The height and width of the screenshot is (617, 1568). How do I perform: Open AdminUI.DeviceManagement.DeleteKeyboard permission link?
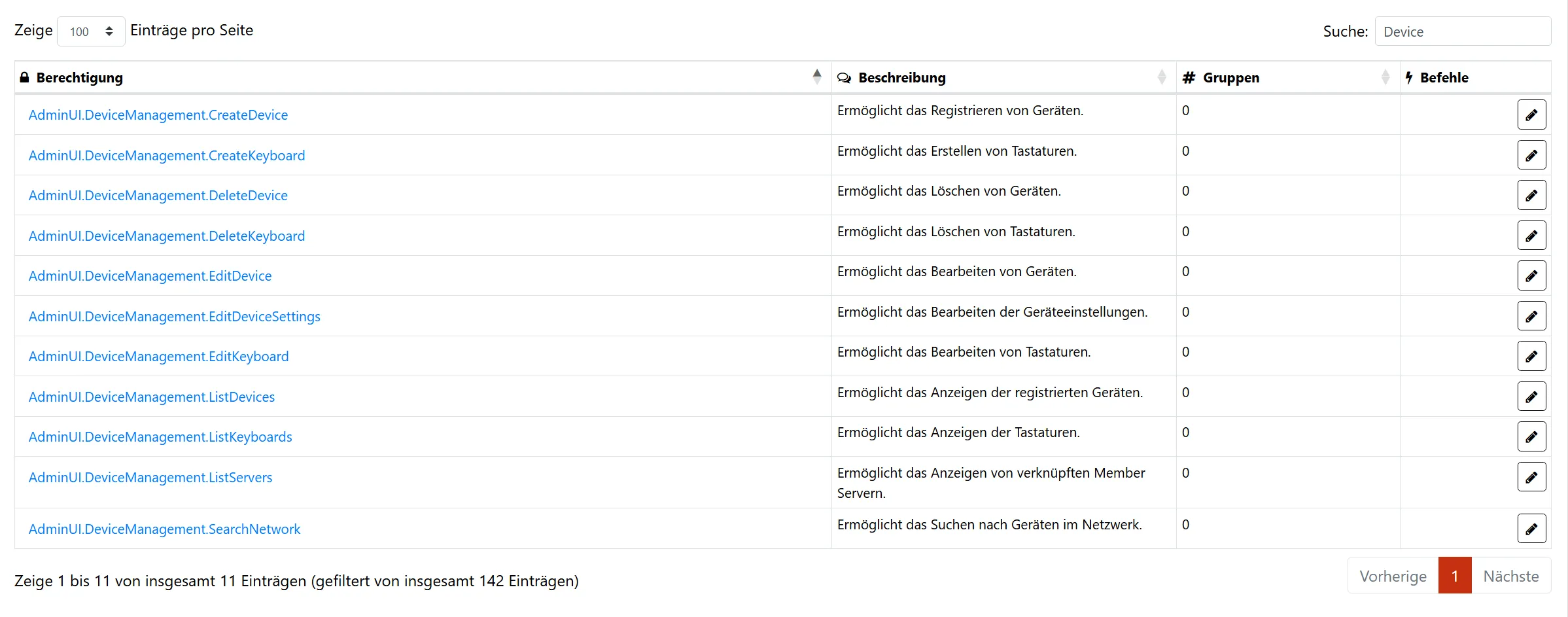pos(166,236)
